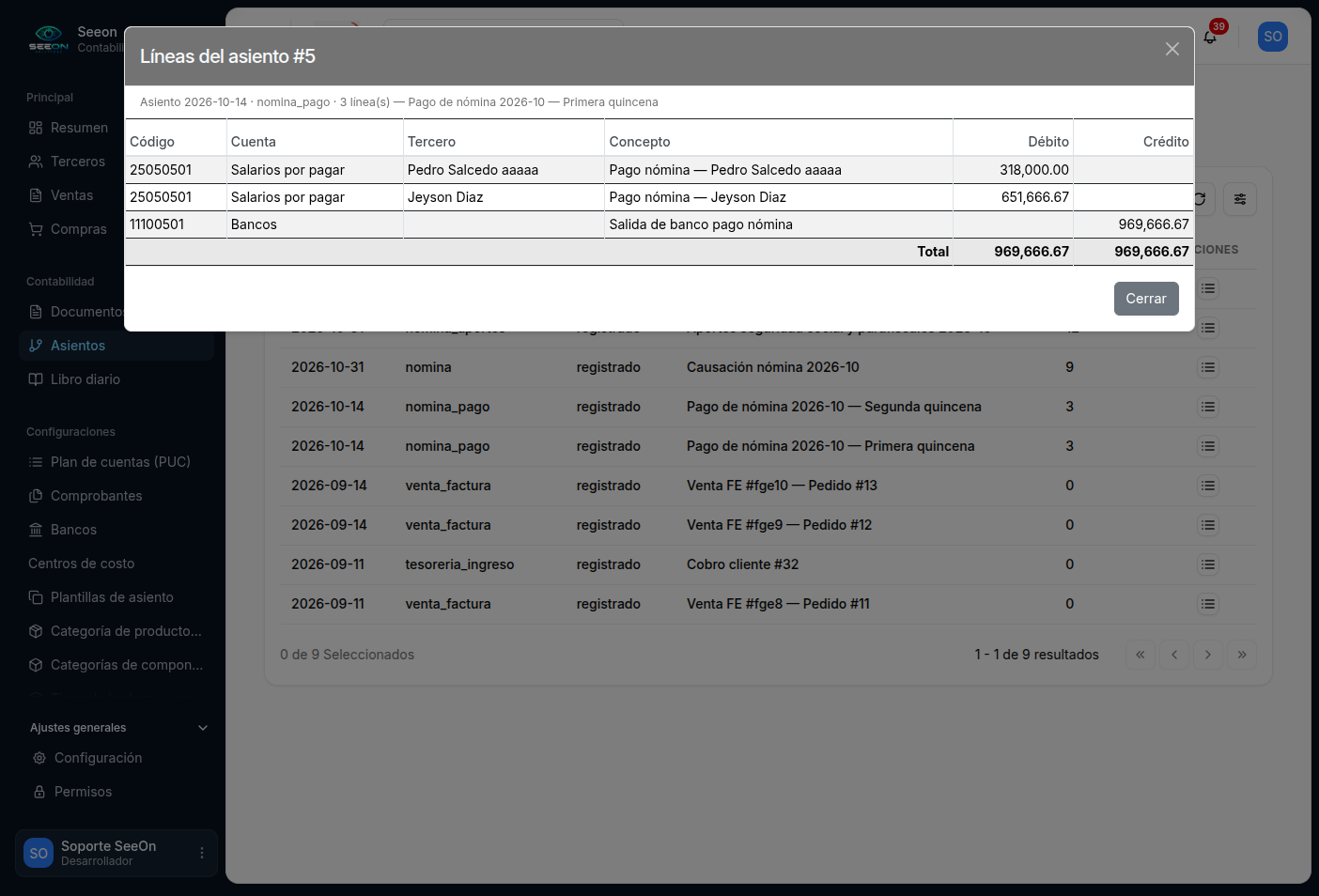Go to previous results page

click(1174, 655)
